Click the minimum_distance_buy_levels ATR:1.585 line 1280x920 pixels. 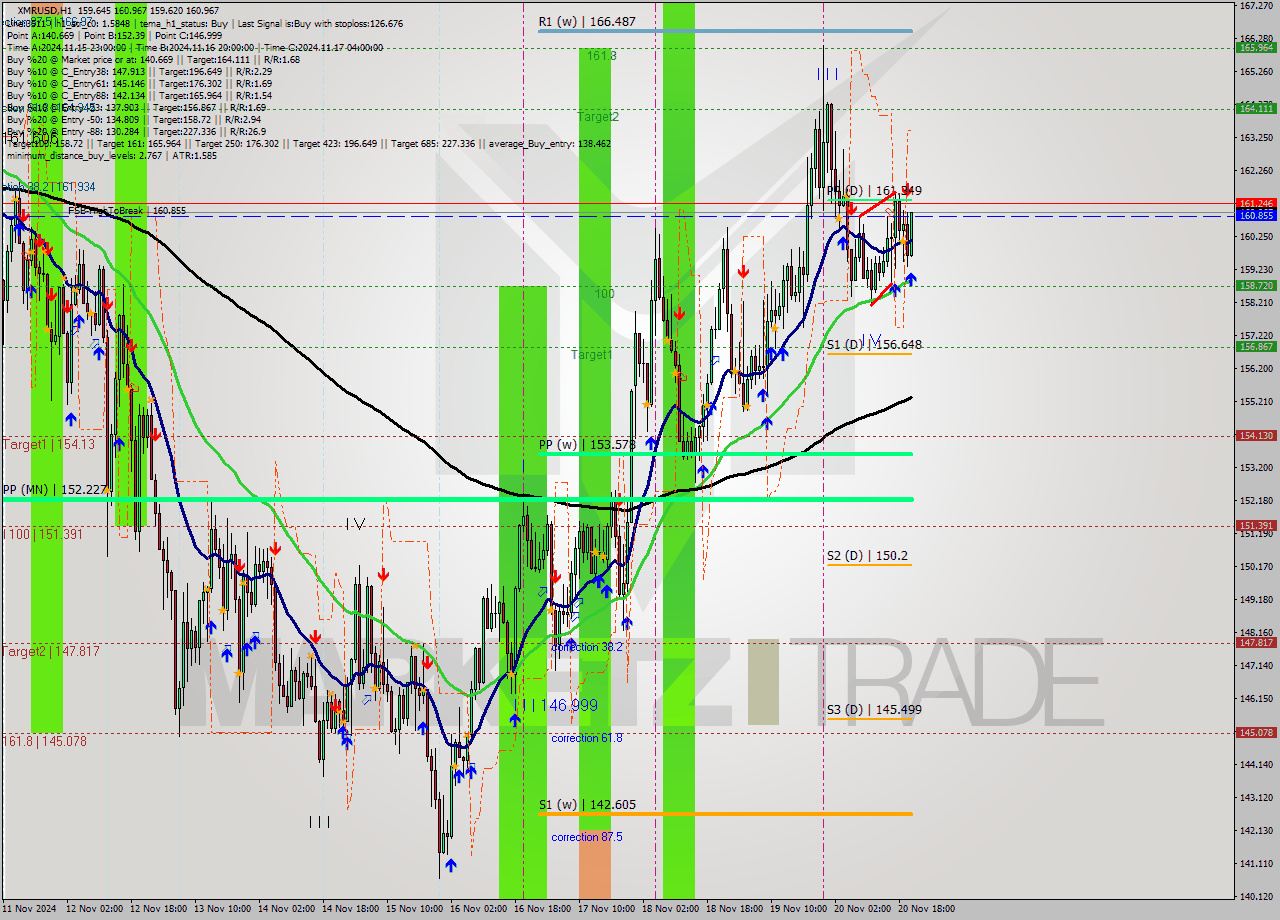112,156
